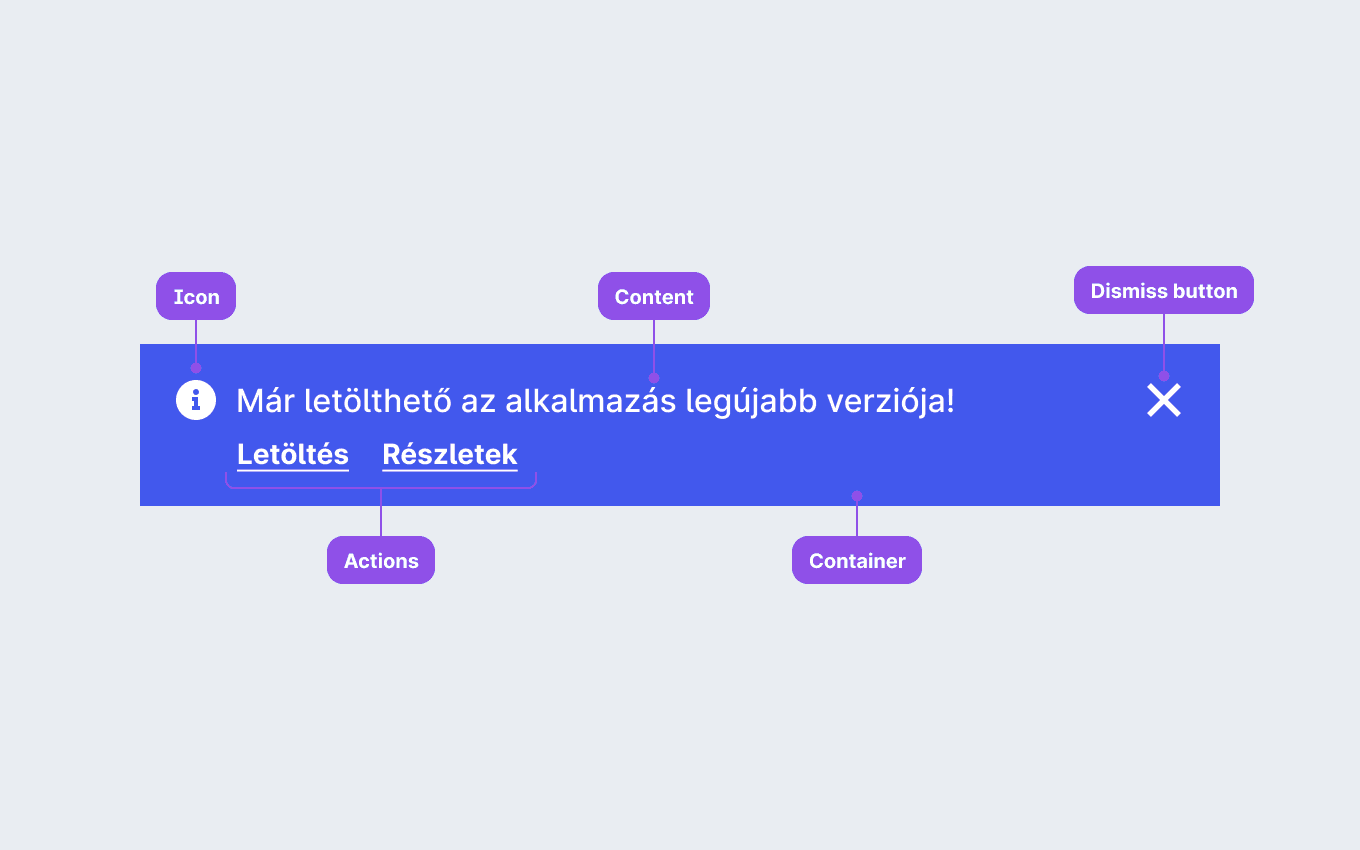Viewport: 1360px width, 850px height.
Task: Click the Actions annotation label
Action: point(381,560)
